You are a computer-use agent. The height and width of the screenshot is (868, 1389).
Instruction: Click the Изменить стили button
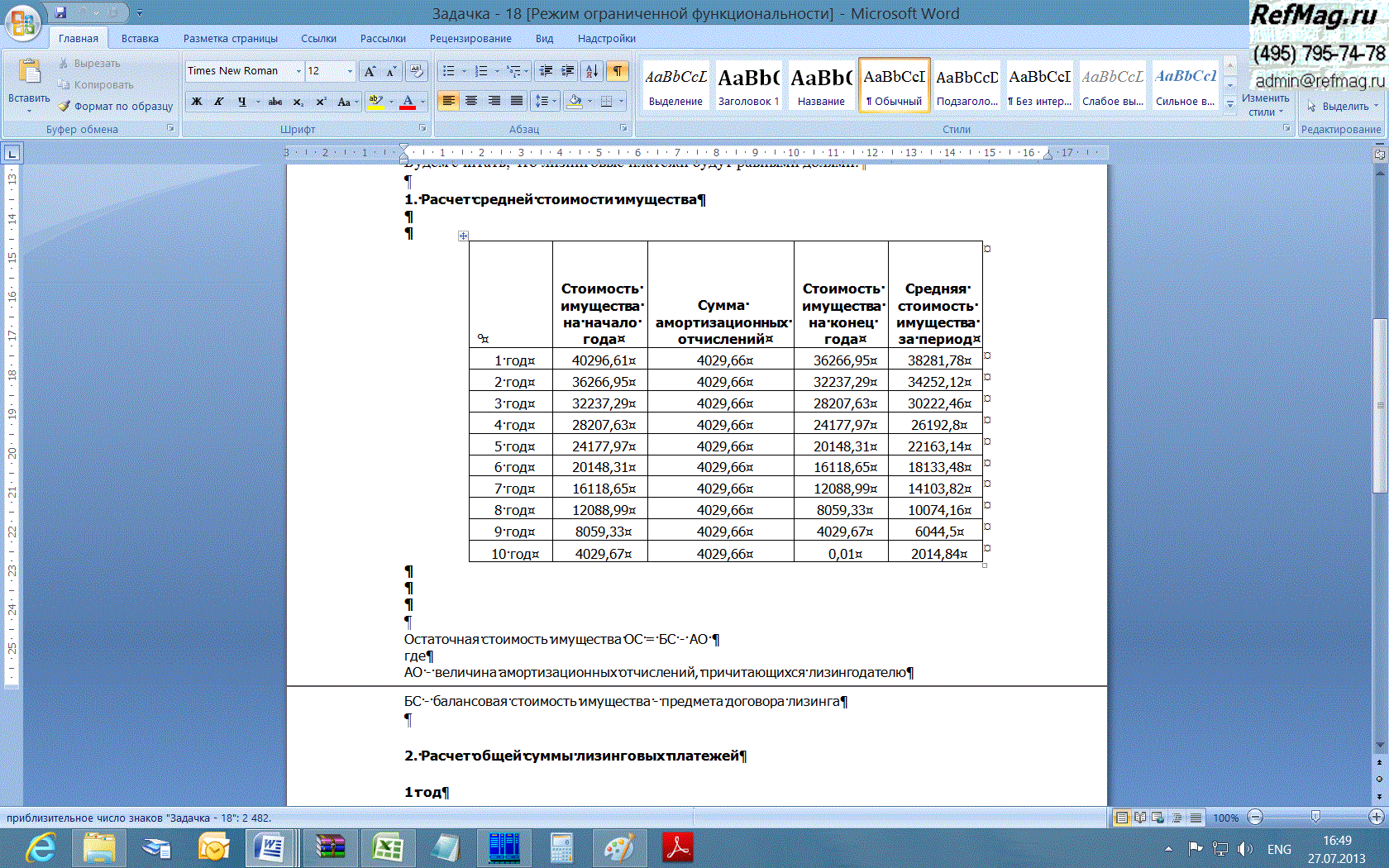[1265, 103]
